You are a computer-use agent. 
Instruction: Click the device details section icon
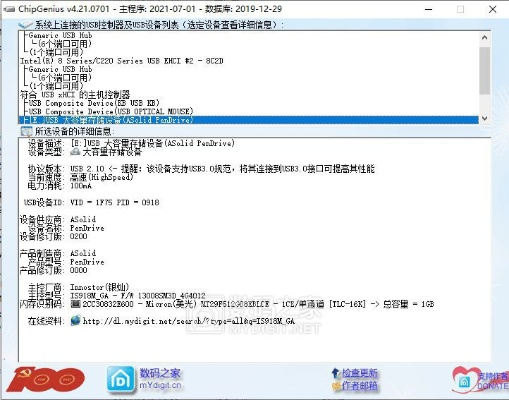tap(26, 131)
